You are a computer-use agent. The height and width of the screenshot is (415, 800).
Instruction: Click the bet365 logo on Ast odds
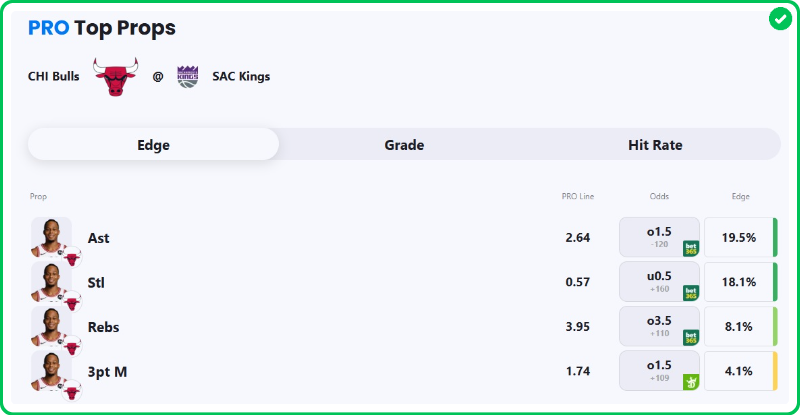pyautogui.click(x=691, y=249)
